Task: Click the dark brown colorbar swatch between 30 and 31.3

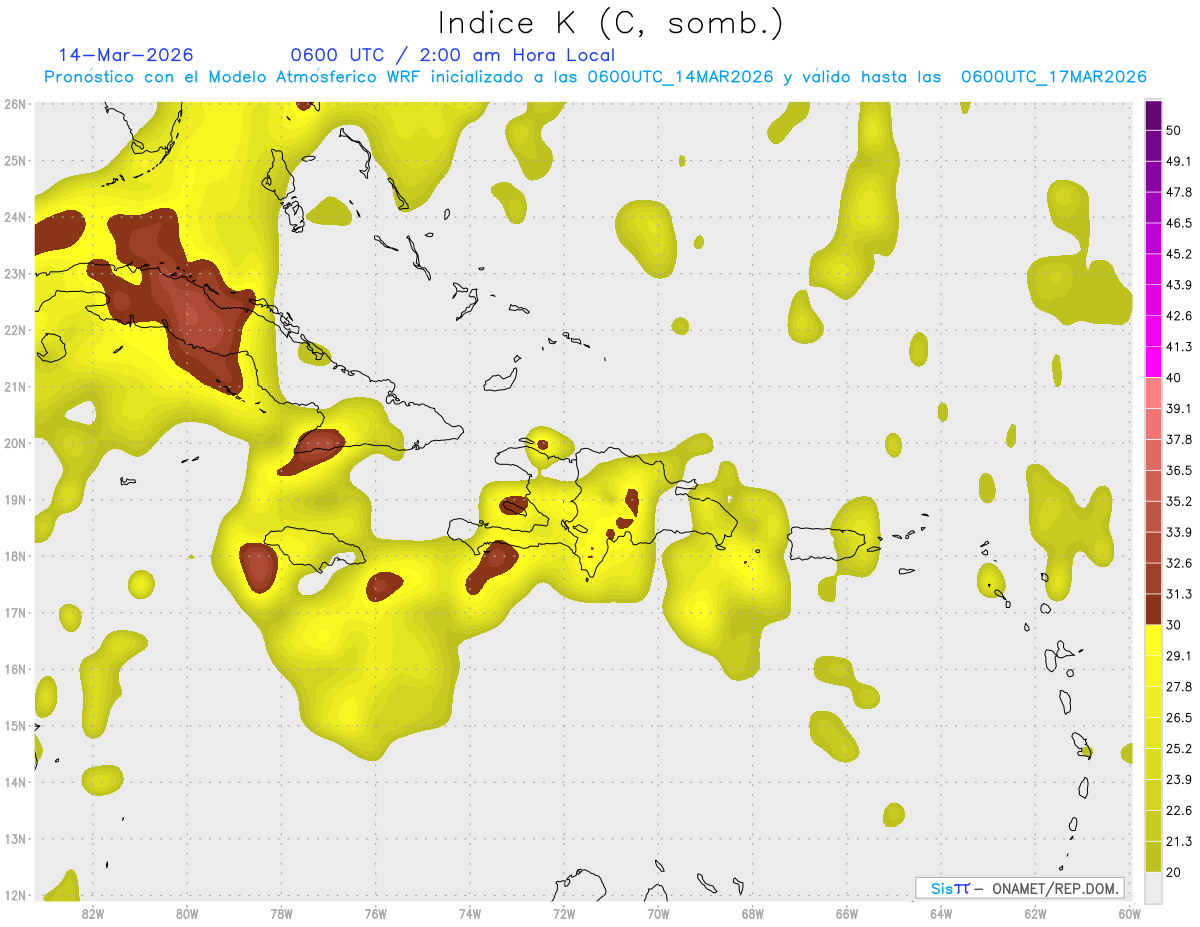Action: (1153, 609)
